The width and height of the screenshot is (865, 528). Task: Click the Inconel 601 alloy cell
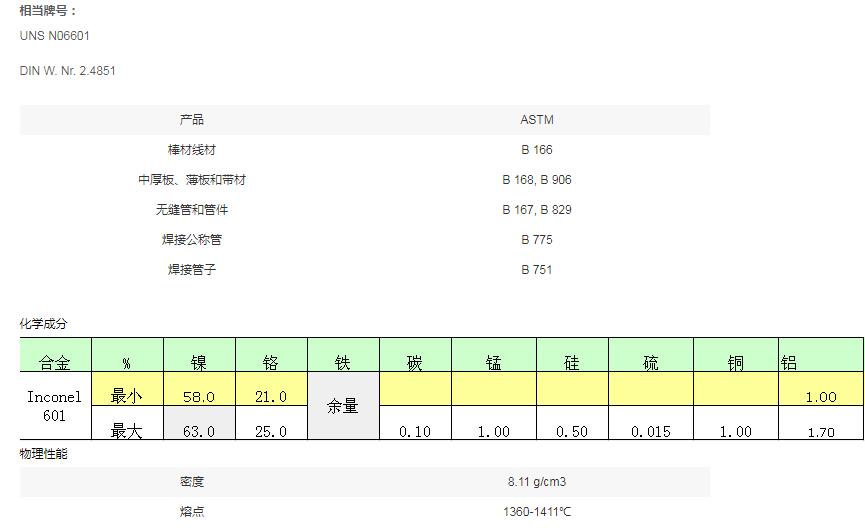(x=55, y=406)
